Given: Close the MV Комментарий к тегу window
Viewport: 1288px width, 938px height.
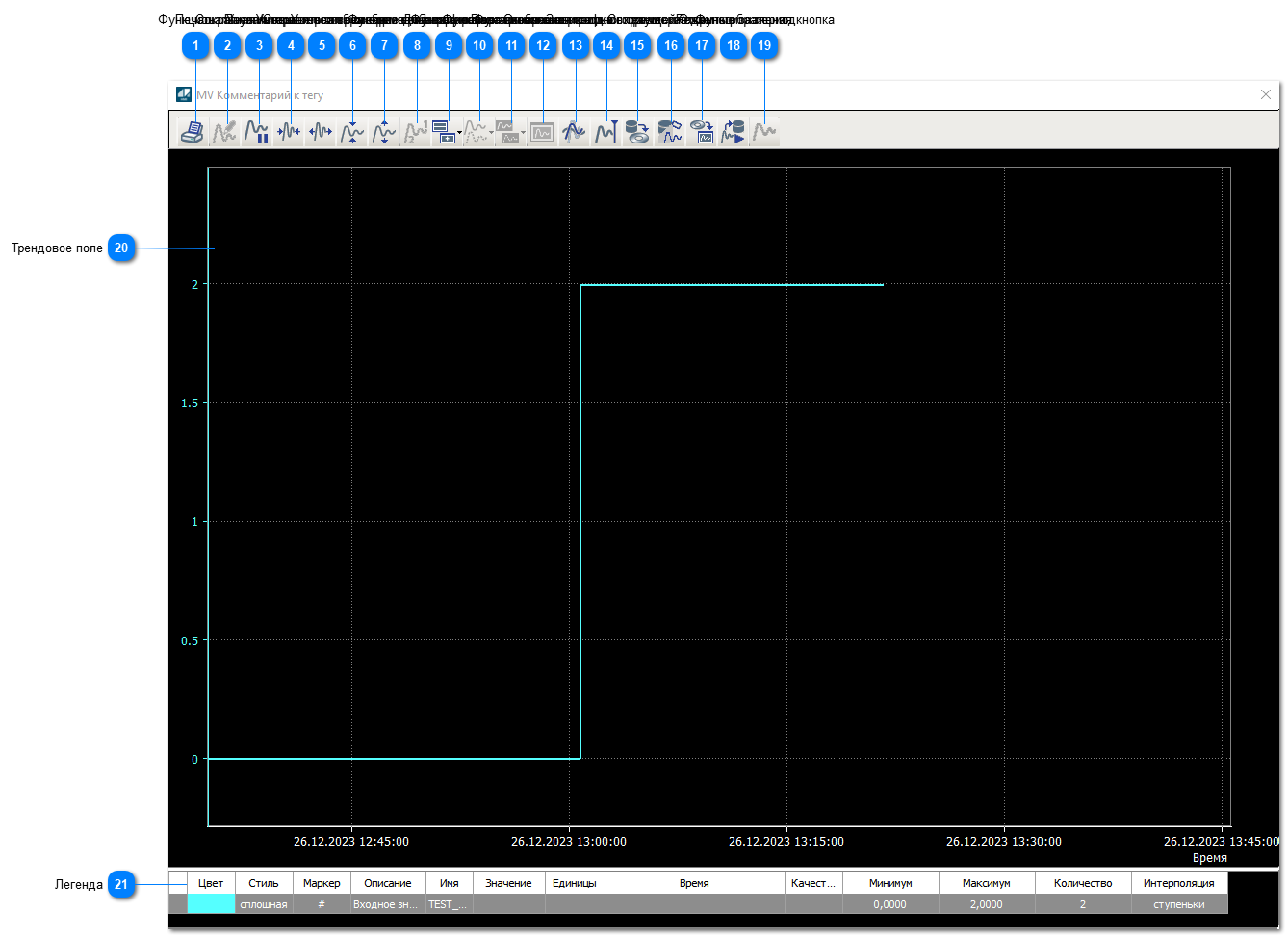Looking at the screenshot, I should [x=1266, y=94].
